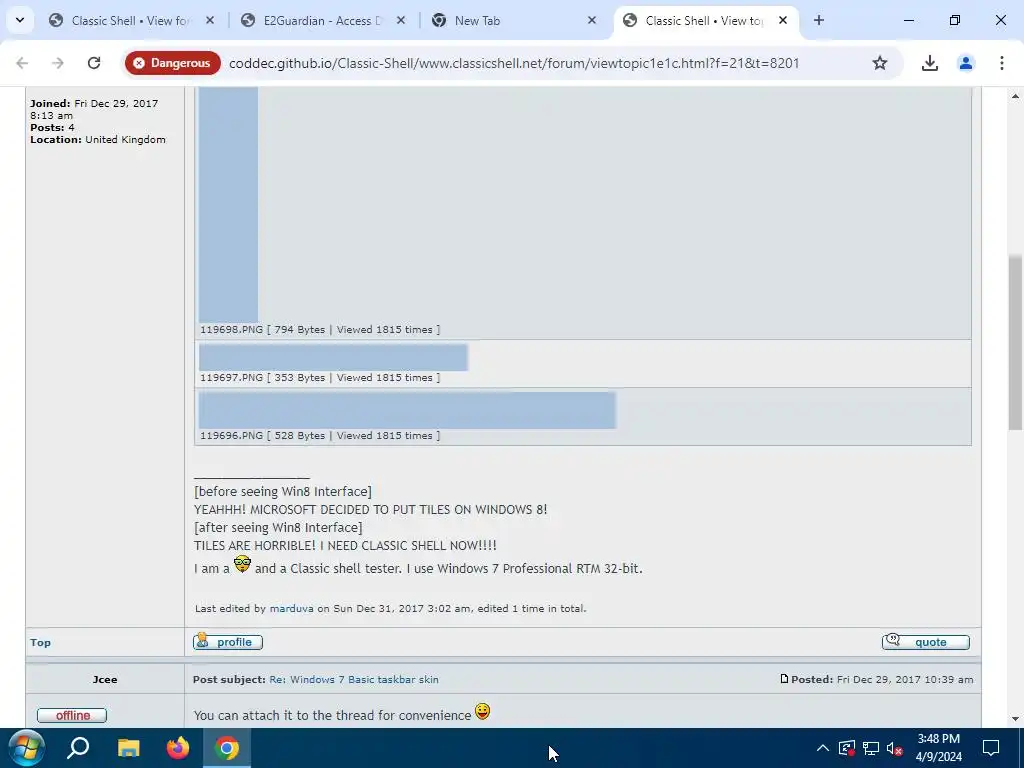Click the tongue smiley in Jcee's post
Screen dimensions: 1024x768
(483, 711)
